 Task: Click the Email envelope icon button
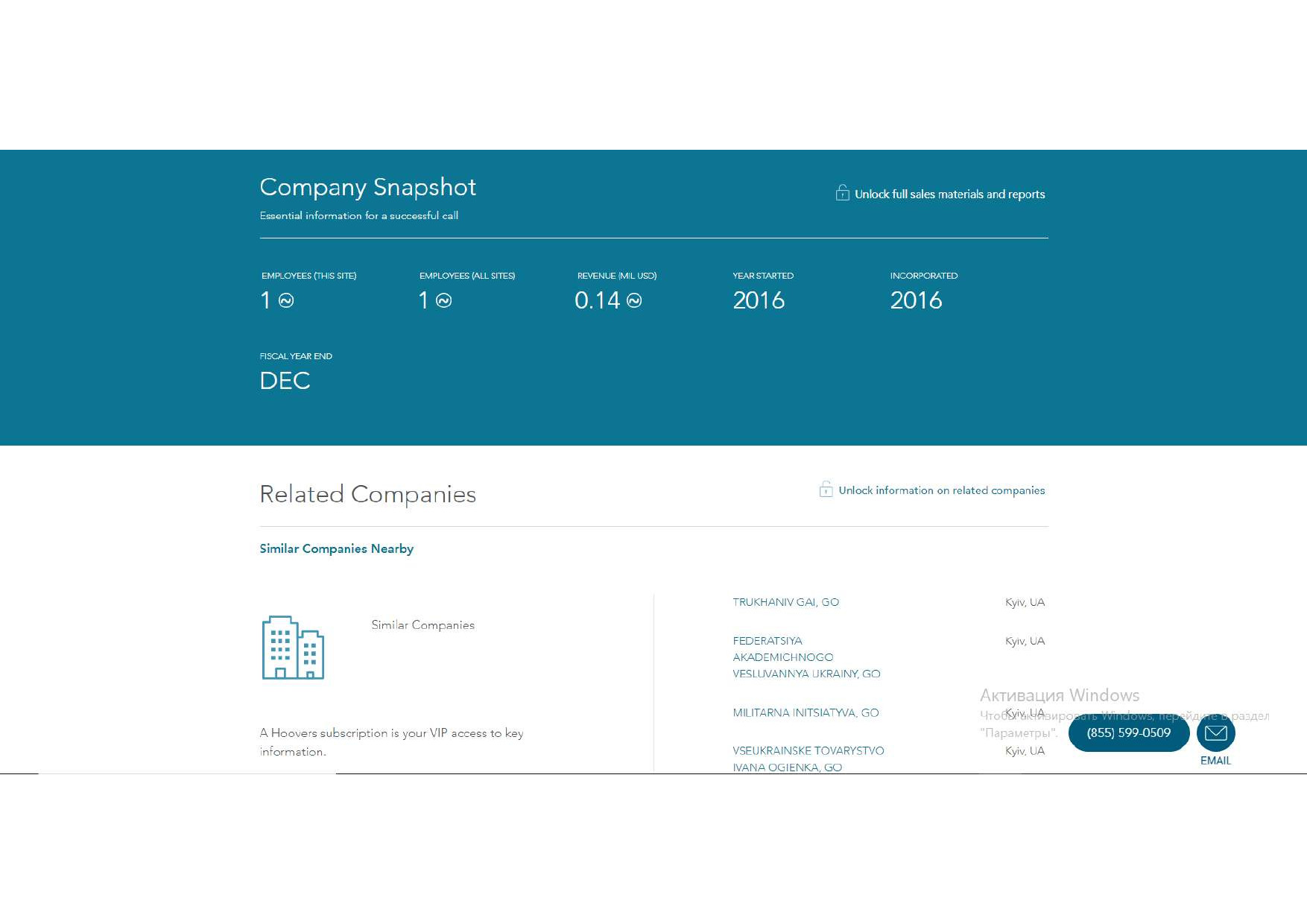tap(1215, 732)
